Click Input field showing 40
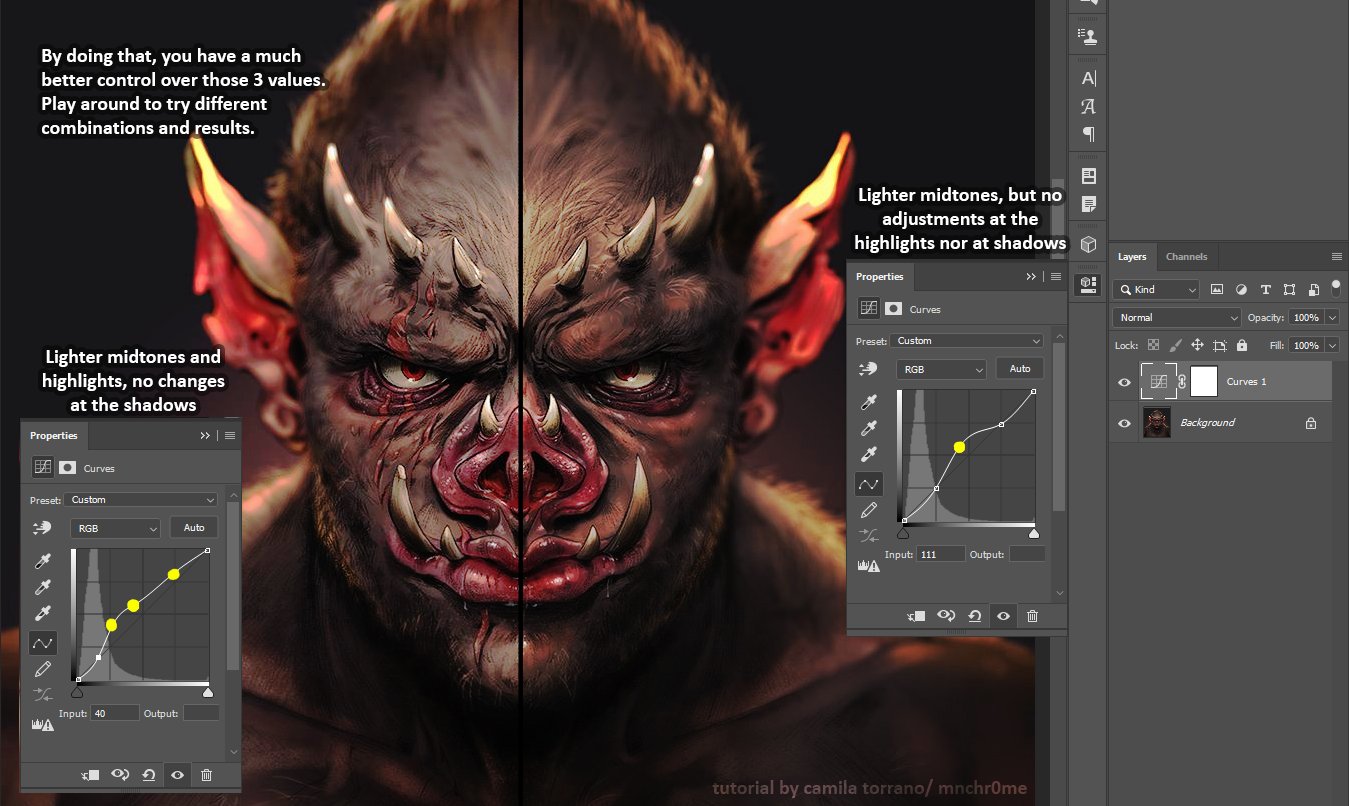Viewport: 1349px width, 806px height. coord(114,713)
